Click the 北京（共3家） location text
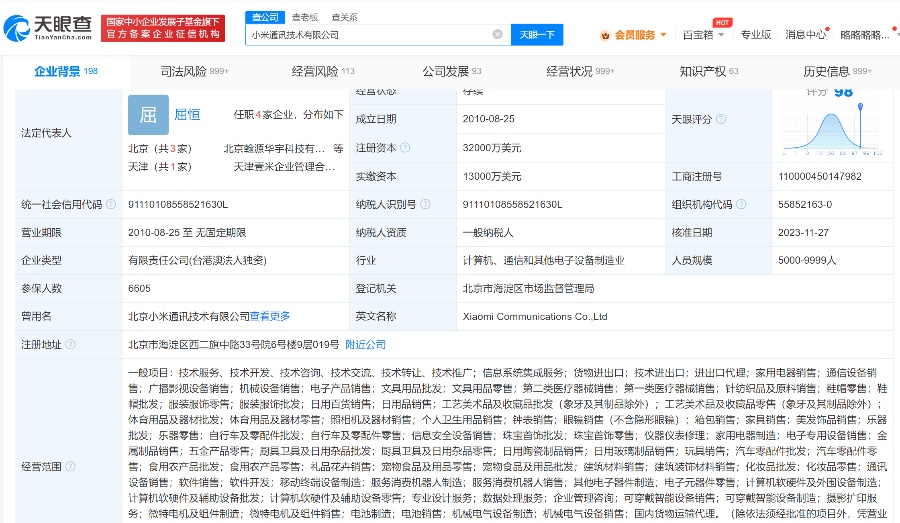 [160, 149]
